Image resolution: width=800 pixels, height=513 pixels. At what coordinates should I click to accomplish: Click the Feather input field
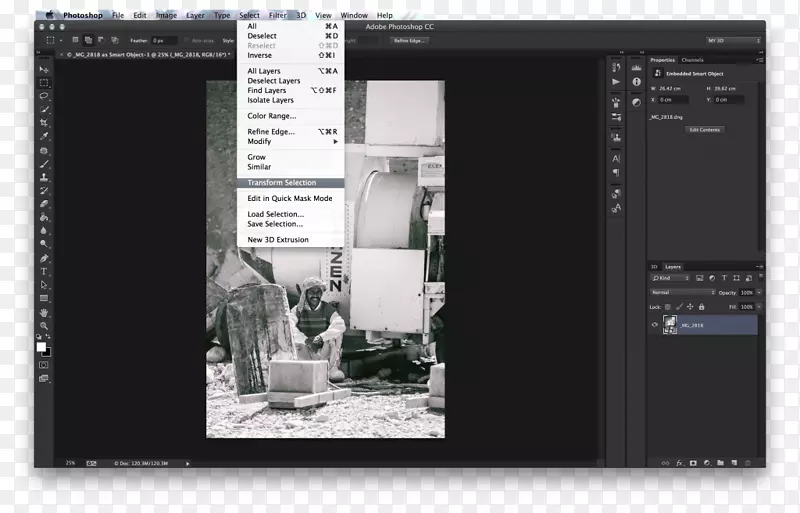164,40
